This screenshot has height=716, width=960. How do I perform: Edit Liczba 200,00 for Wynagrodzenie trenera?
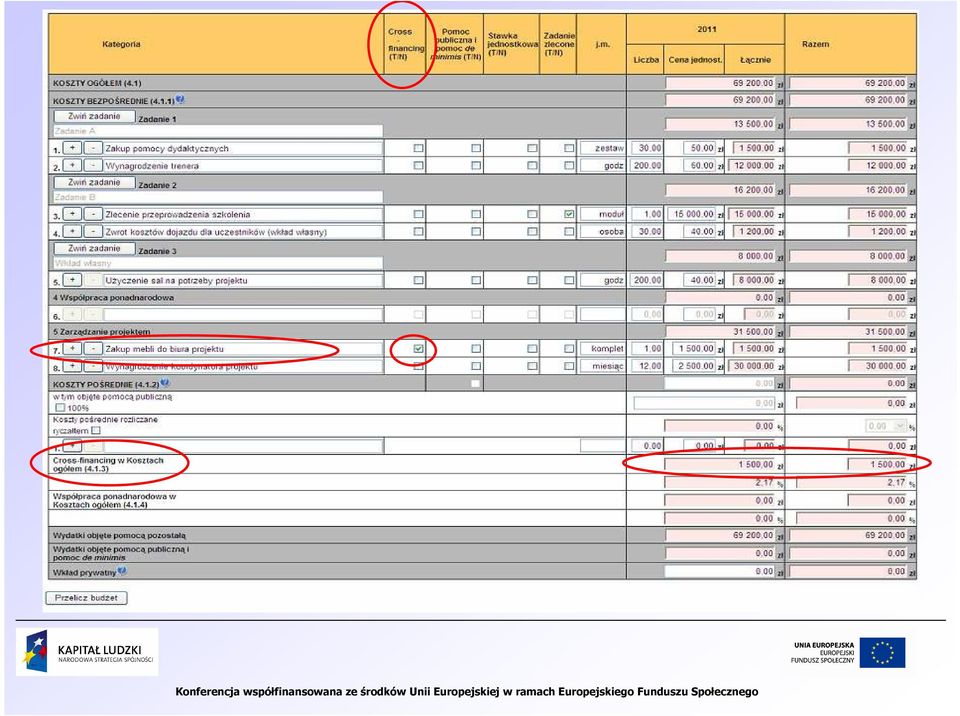[x=647, y=165]
